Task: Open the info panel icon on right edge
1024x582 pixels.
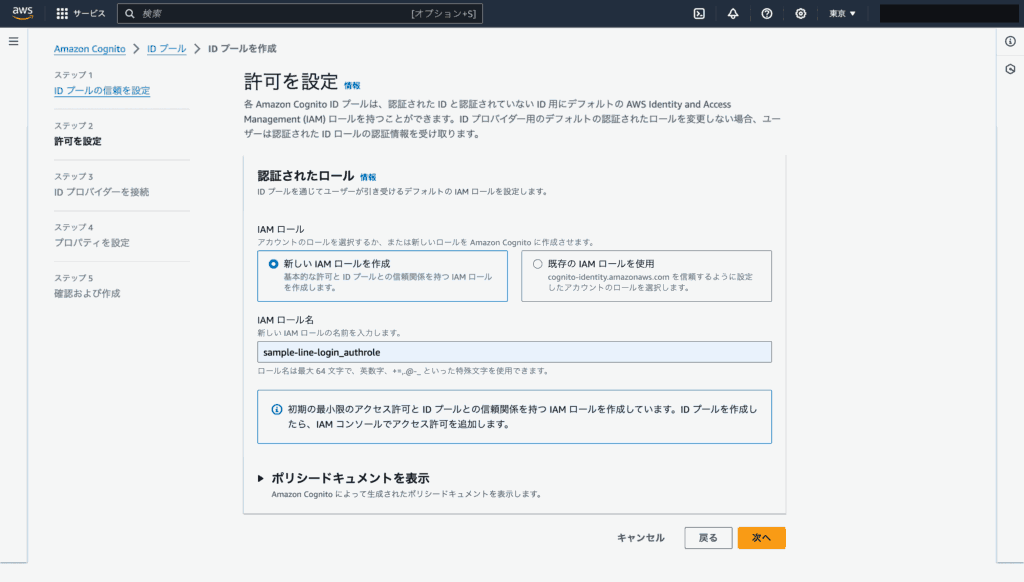Action: [x=1010, y=41]
